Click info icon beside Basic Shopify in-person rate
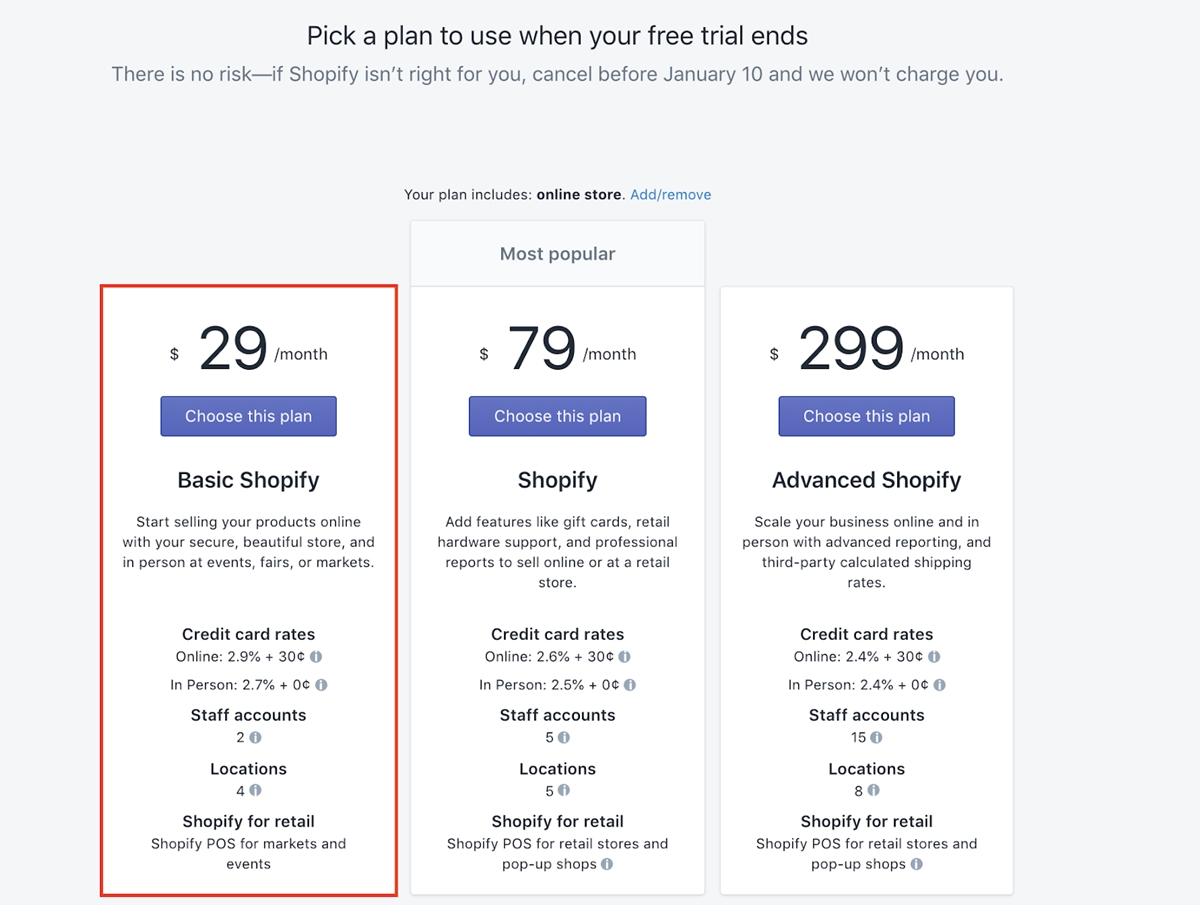Image resolution: width=1200 pixels, height=905 pixels. click(321, 685)
